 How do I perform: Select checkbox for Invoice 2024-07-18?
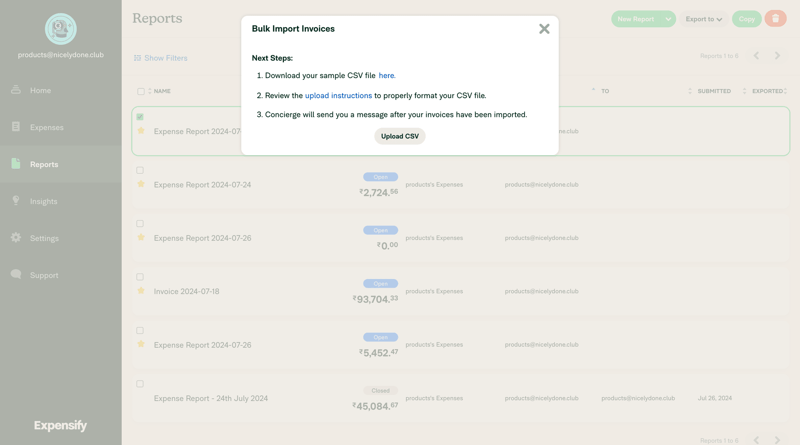pyautogui.click(x=140, y=277)
